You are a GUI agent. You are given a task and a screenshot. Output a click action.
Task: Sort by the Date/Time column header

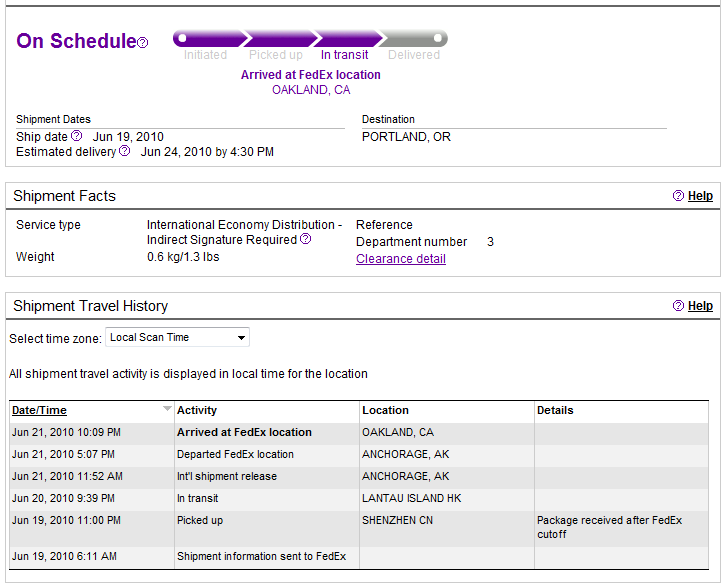tap(39, 410)
